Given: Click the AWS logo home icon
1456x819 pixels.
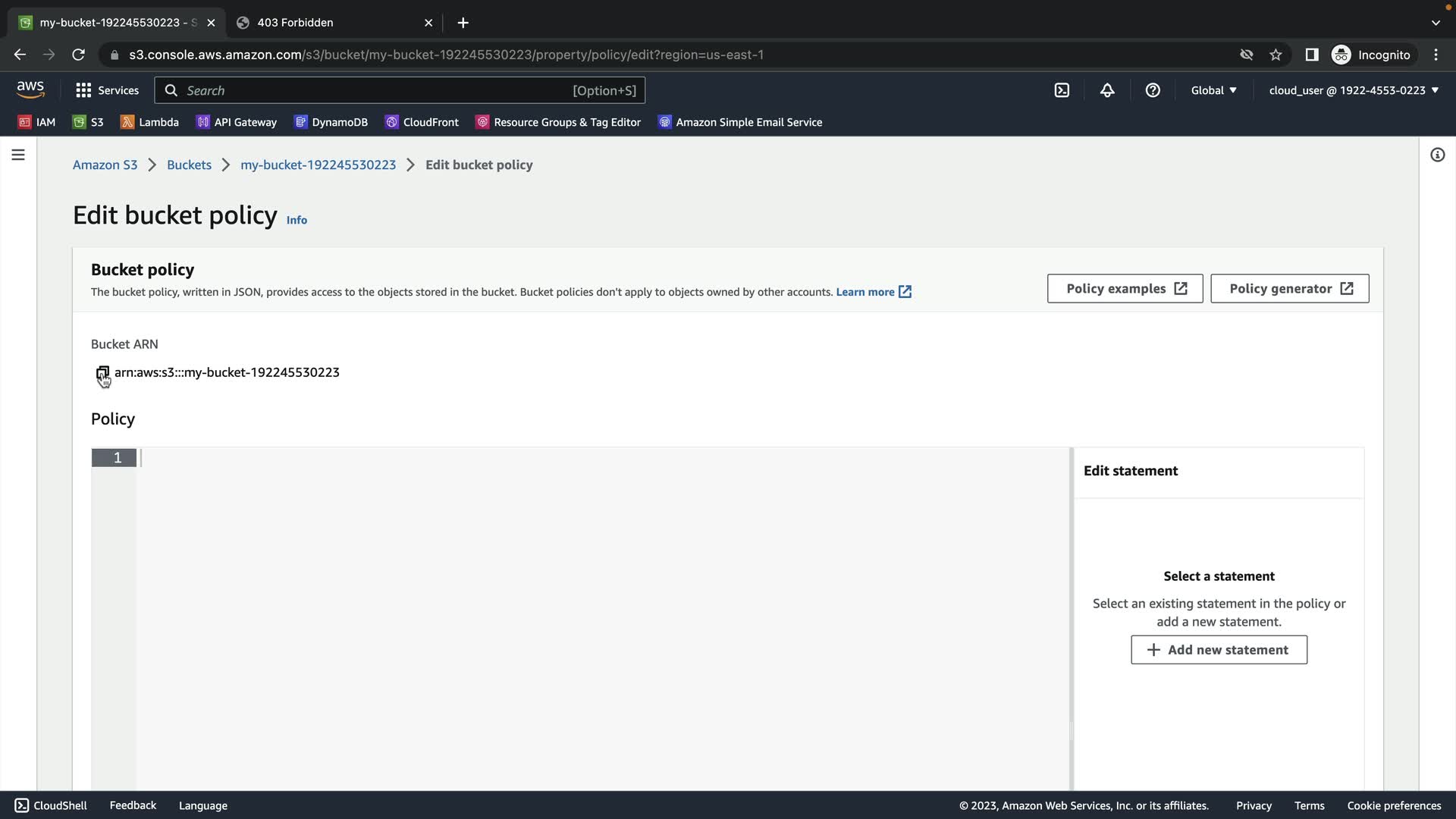Looking at the screenshot, I should 30,89.
